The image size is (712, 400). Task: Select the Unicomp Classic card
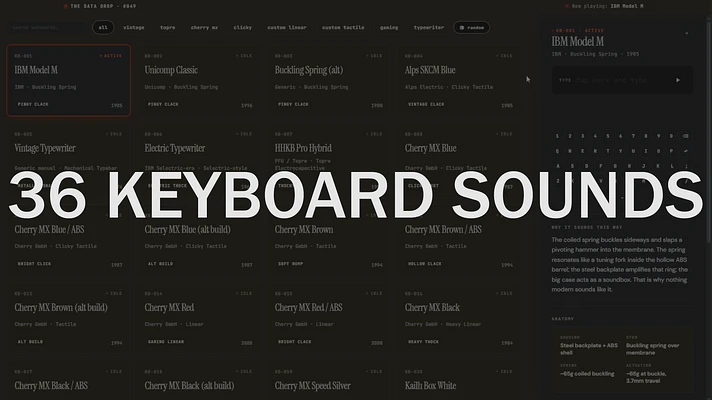coord(198,80)
